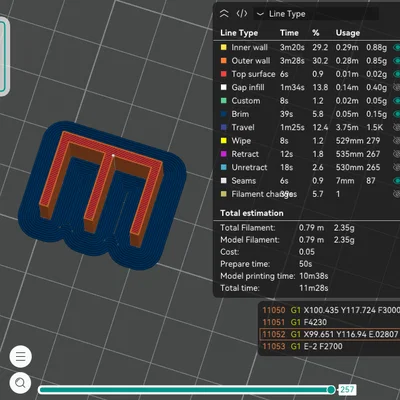Click the Travel row label
Image resolution: width=400 pixels, height=400 pixels.
[x=243, y=127]
